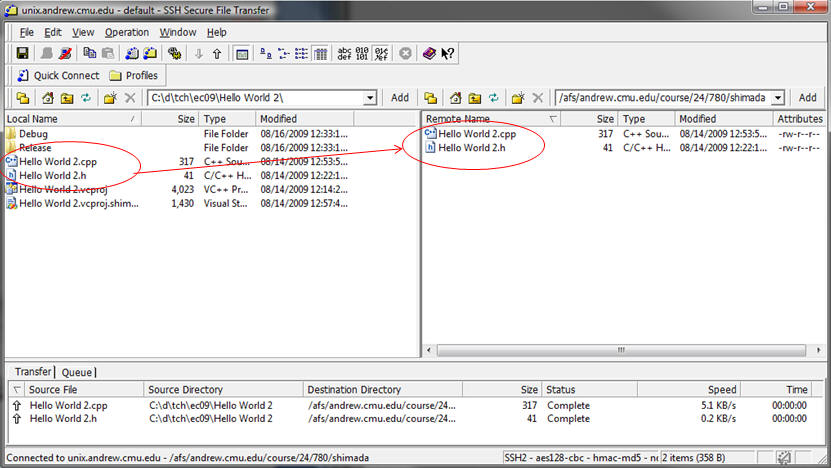Image resolution: width=831 pixels, height=468 pixels.
Task: Click left arrow of remote pane scrollbar
Action: 429,350
